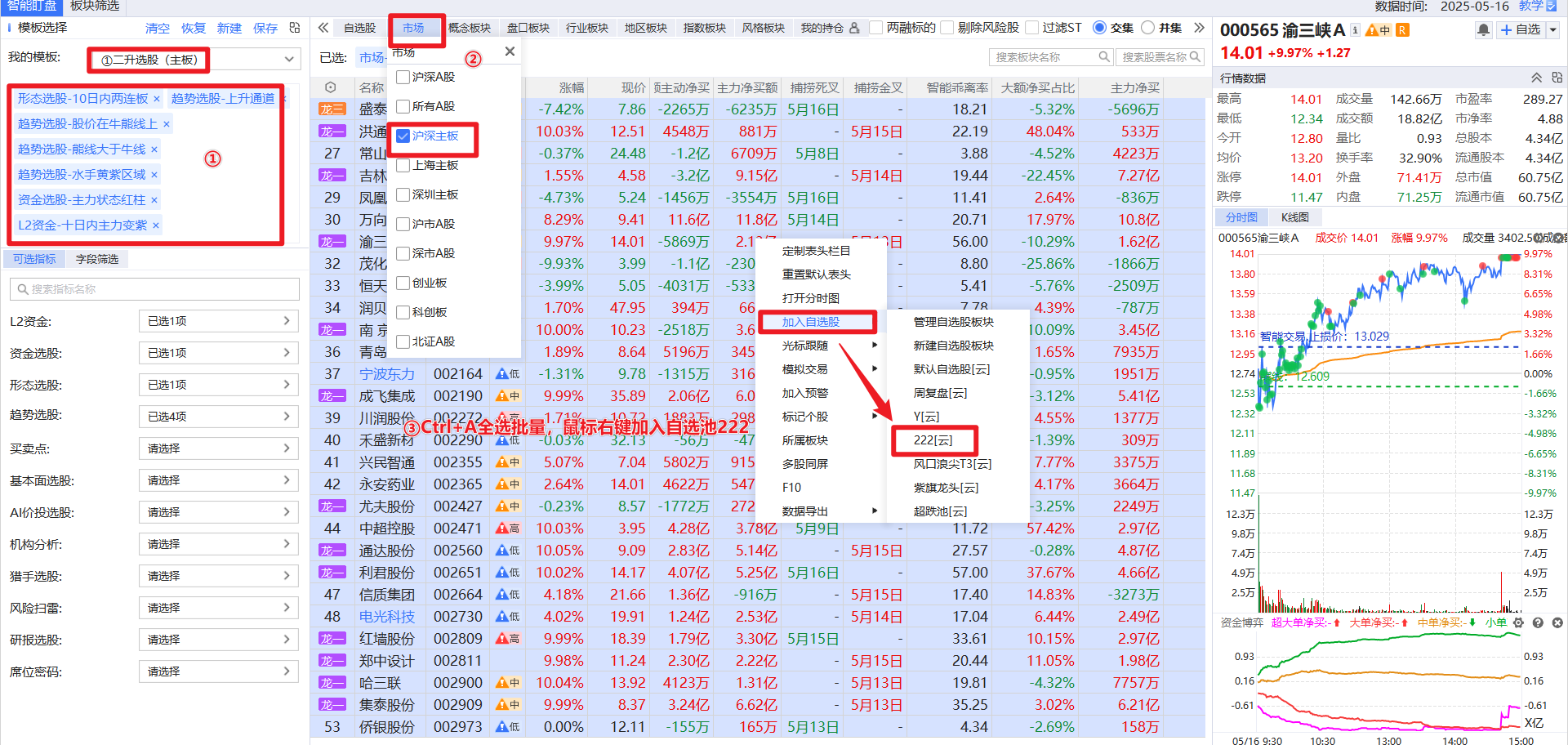Click the help question mark in 资金博弈
Viewport: 1568px width, 745px height.
point(1538,622)
